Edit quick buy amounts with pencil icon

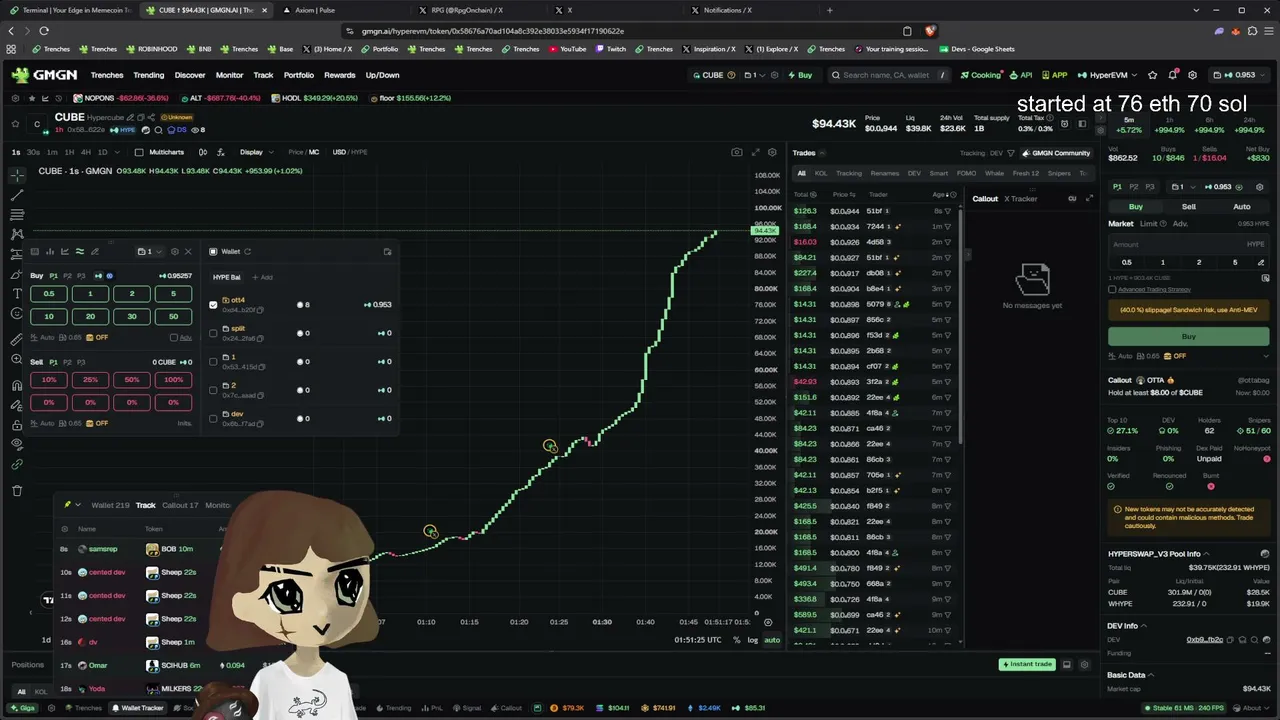(x=1262, y=262)
